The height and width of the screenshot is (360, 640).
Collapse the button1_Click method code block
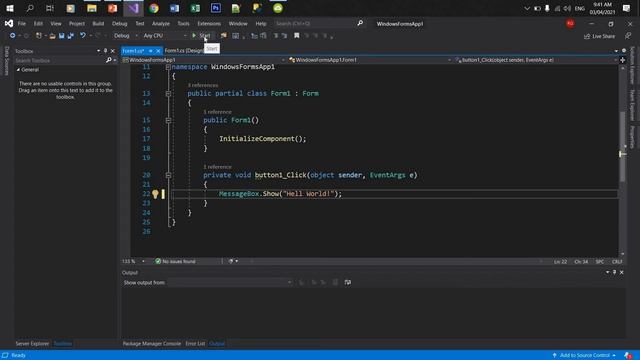pos(168,175)
